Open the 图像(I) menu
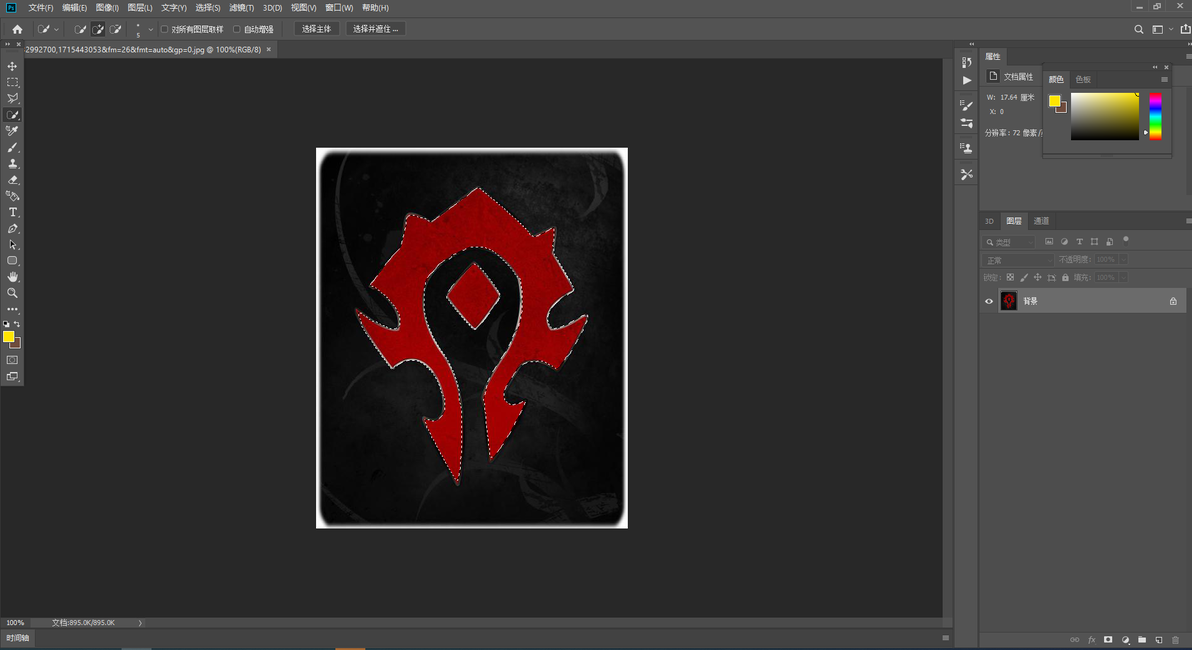The height and width of the screenshot is (650, 1192). pyautogui.click(x=107, y=8)
